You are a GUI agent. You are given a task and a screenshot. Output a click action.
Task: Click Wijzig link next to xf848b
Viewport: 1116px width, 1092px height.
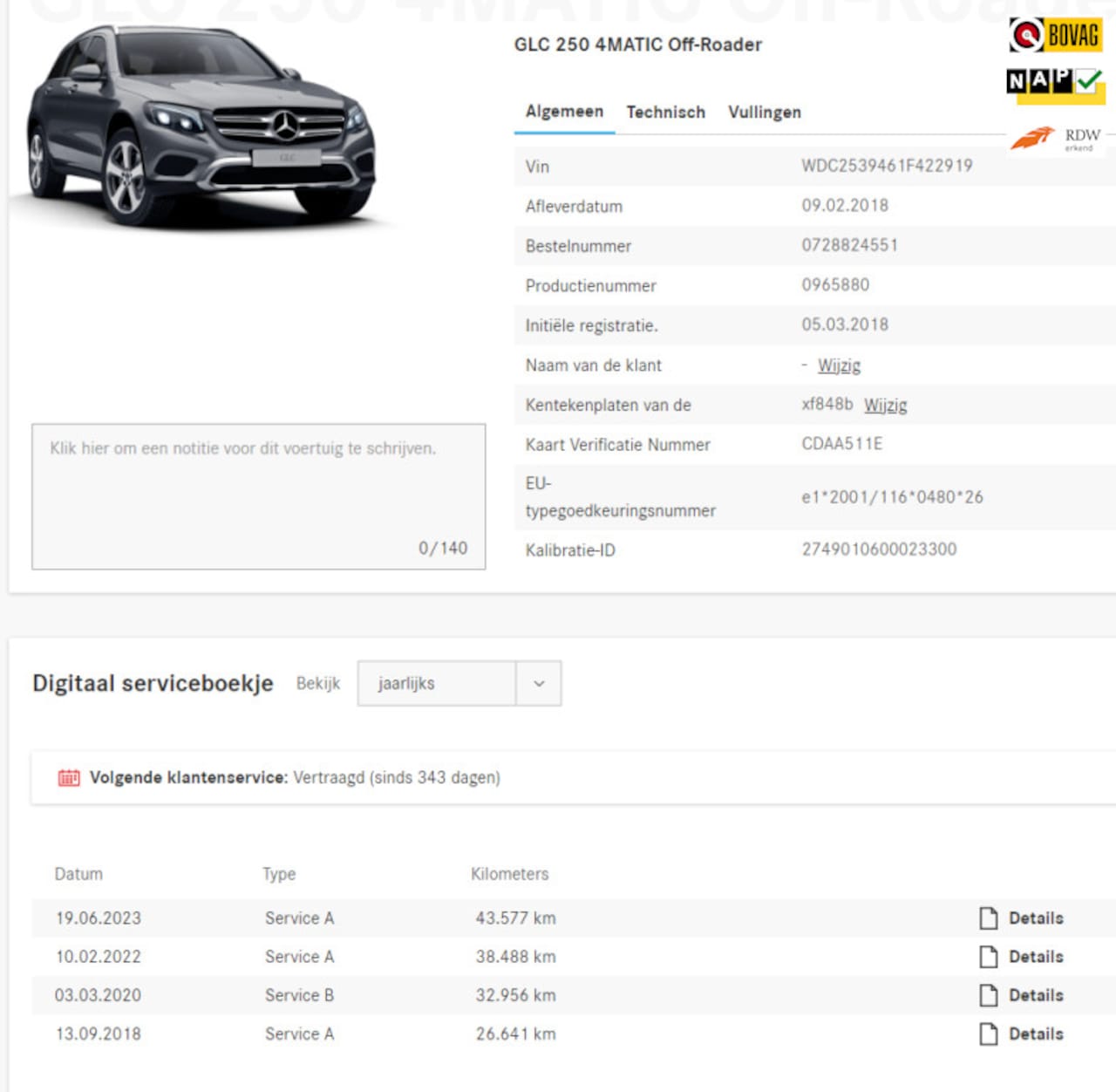886,406
